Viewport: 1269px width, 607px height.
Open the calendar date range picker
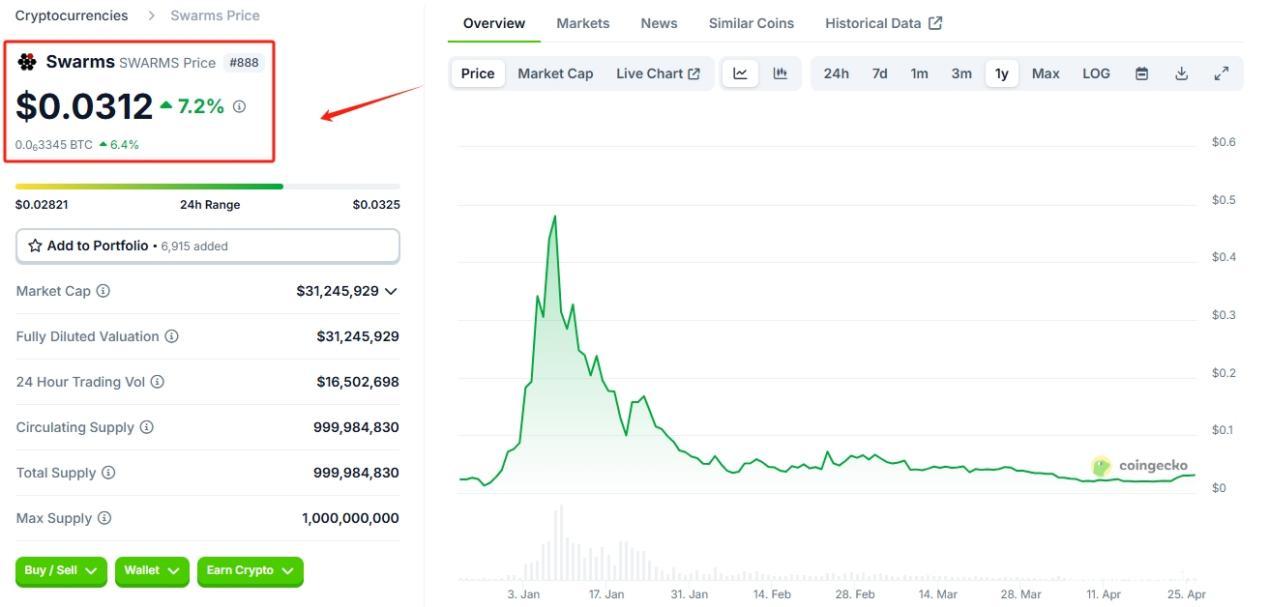[1142, 73]
